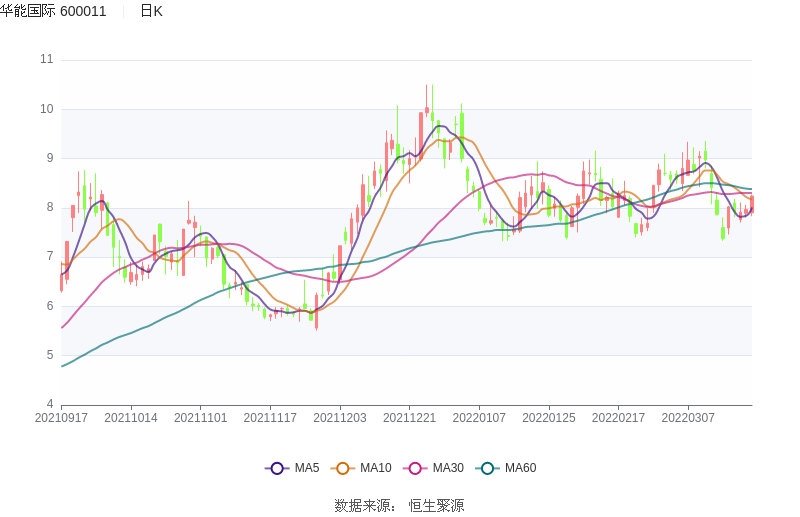Hide the MA10 line using its legend text
The width and height of the screenshot is (800, 517).
375,468
